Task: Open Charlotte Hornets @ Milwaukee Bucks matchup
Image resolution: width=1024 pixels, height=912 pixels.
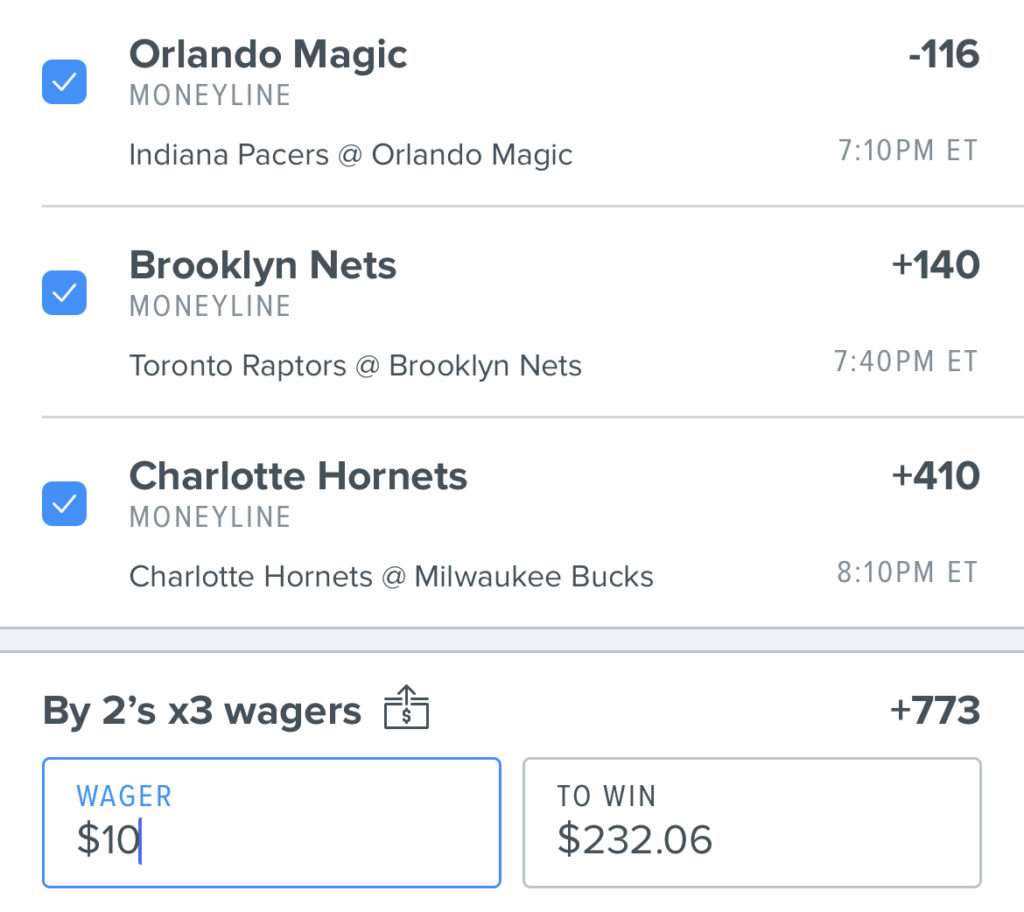Action: pos(391,577)
